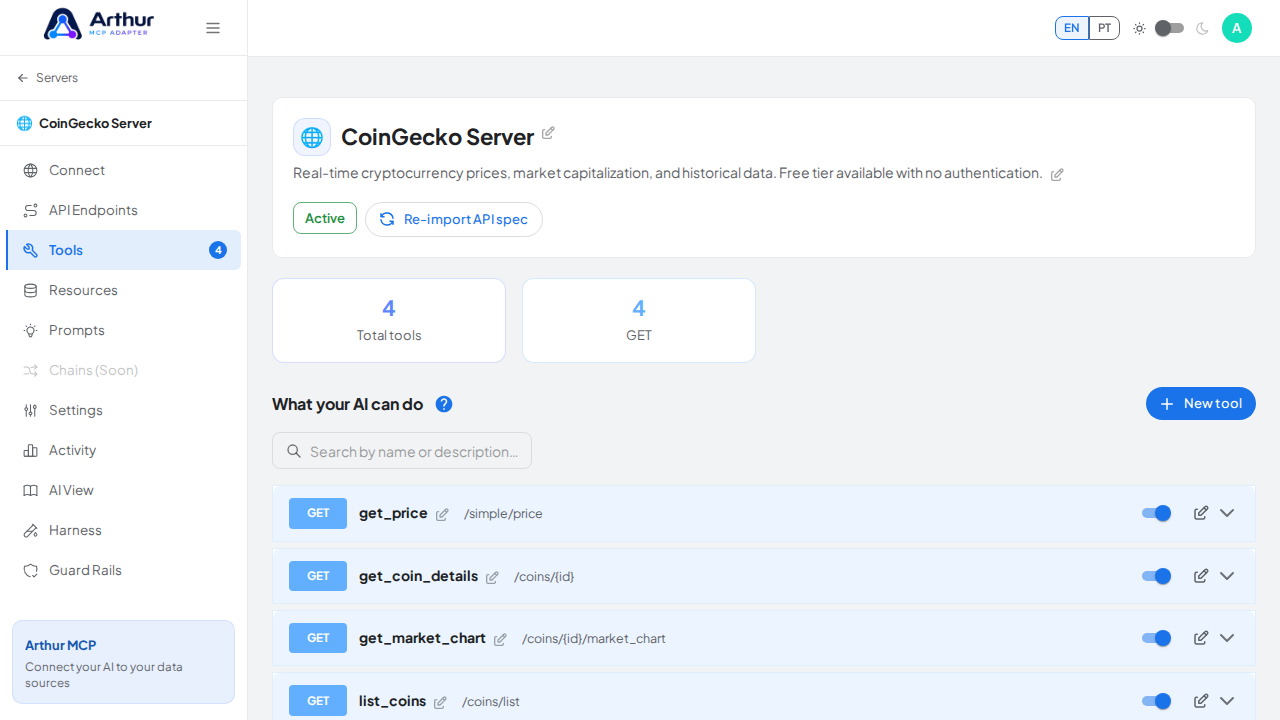The image size is (1280, 720).
Task: Click the sun light-mode icon
Action: coord(1139,28)
